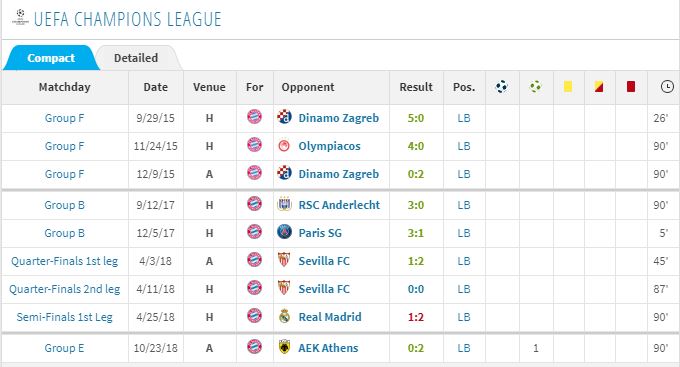This screenshot has height=367, width=680.
Task: Click the UEFA Champions League logo
Action: pos(20,17)
